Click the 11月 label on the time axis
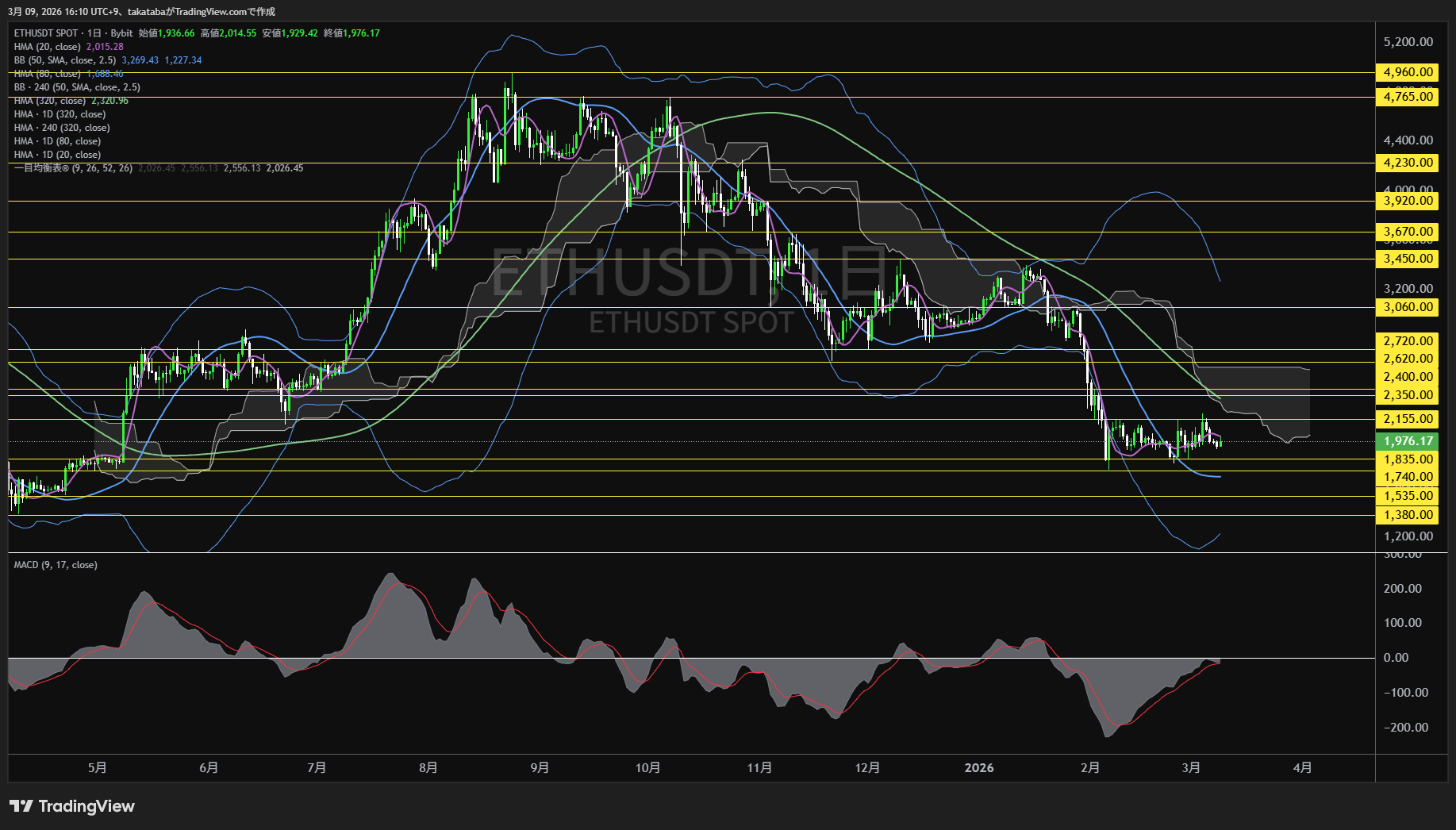Viewport: 1456px width, 830px height. pos(759,767)
